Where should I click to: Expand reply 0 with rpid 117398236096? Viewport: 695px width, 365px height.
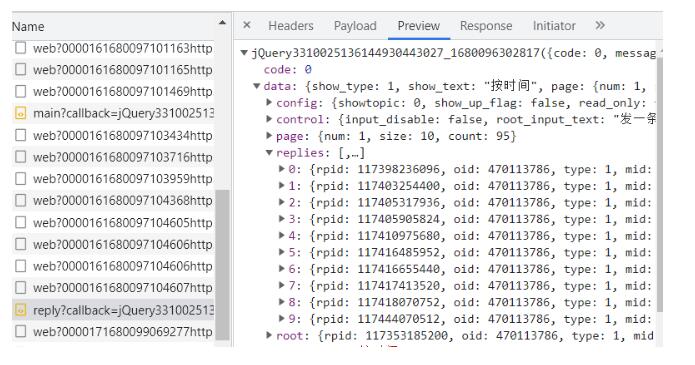click(281, 169)
